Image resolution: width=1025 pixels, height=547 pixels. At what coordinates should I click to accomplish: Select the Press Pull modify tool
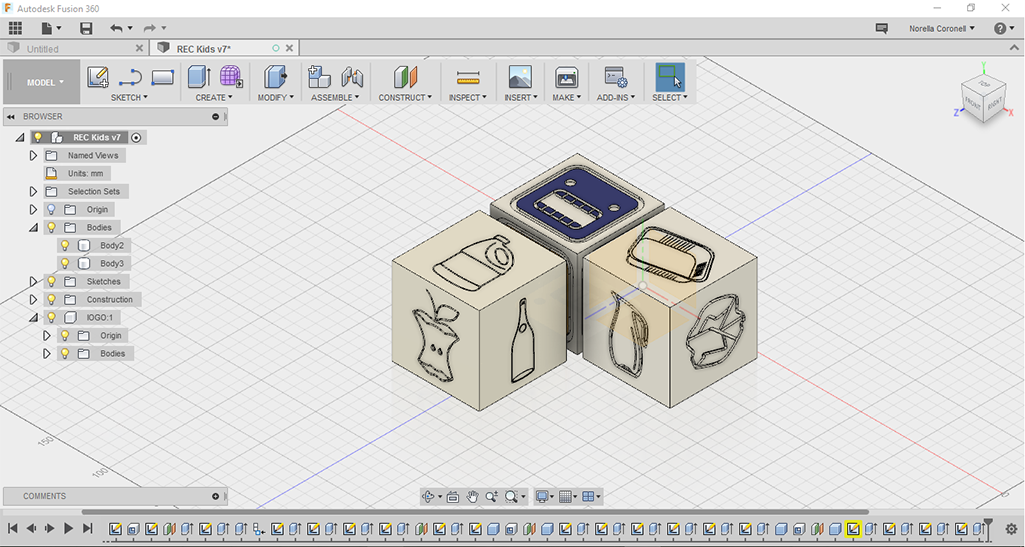(275, 76)
